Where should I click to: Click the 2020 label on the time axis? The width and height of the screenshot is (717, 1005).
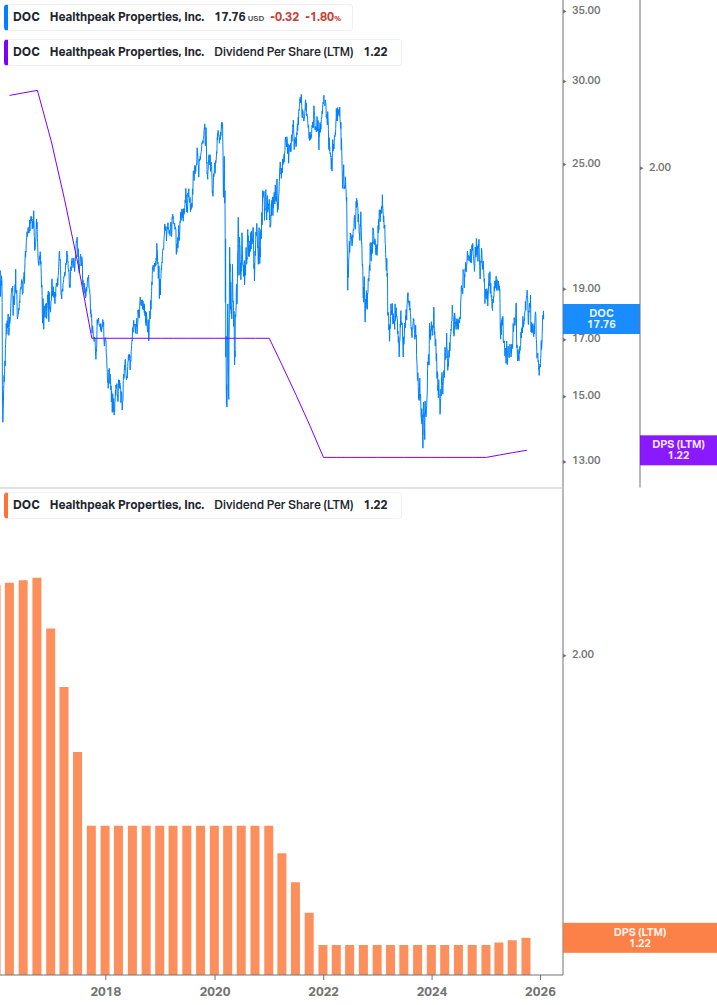coord(215,992)
